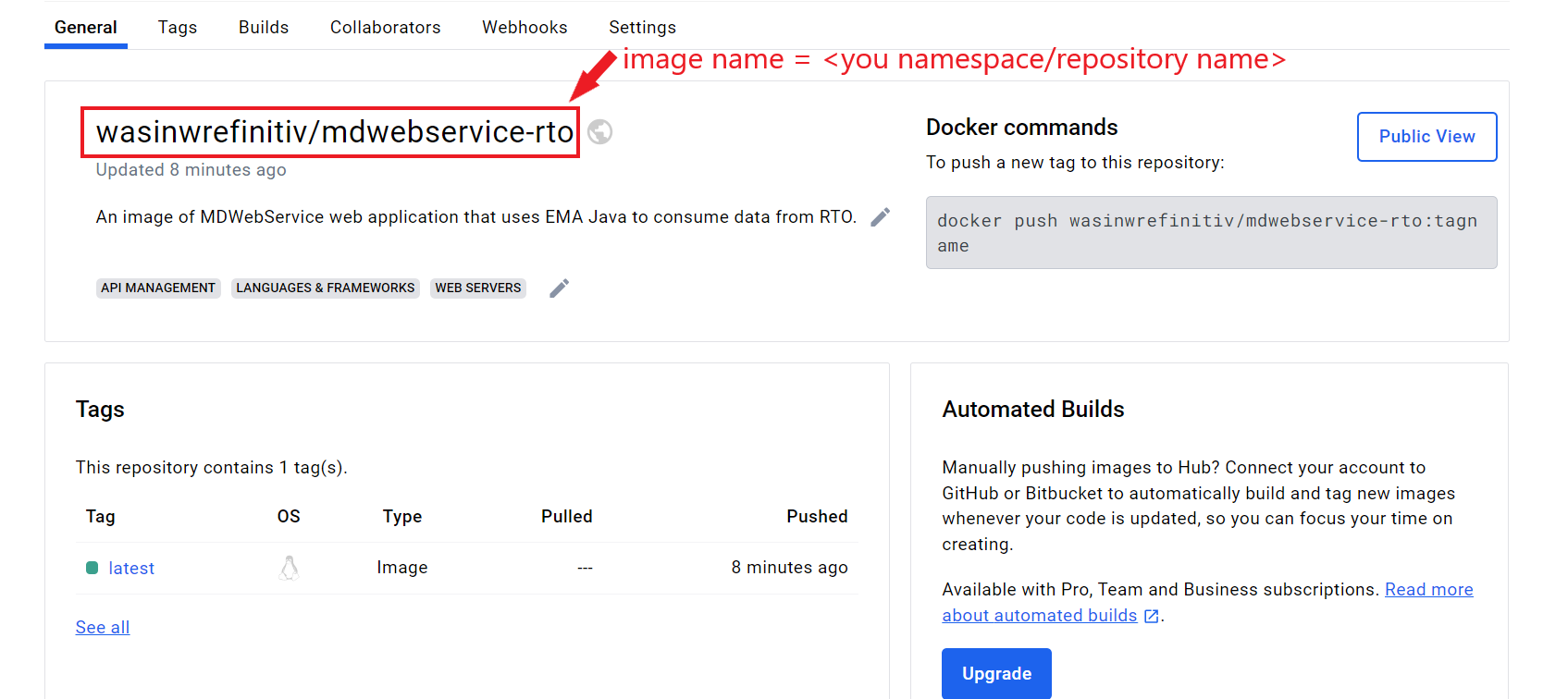
Task: Open the Builds tab
Action: tap(264, 27)
